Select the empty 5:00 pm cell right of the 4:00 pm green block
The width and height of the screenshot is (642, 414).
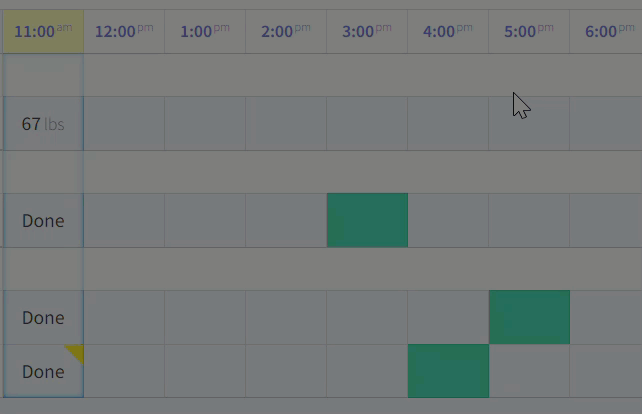click(529, 371)
